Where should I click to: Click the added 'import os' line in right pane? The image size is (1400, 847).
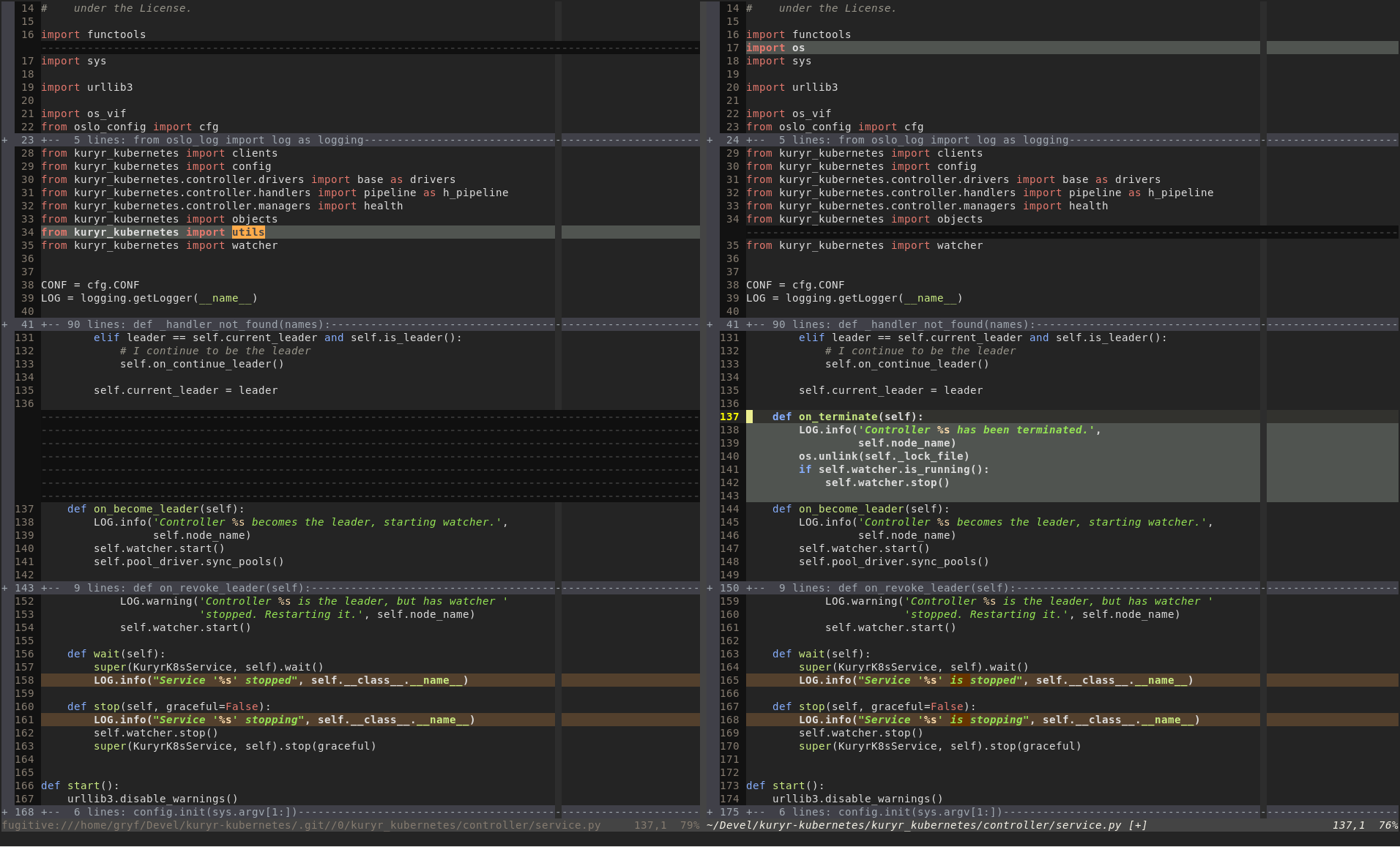tap(775, 48)
